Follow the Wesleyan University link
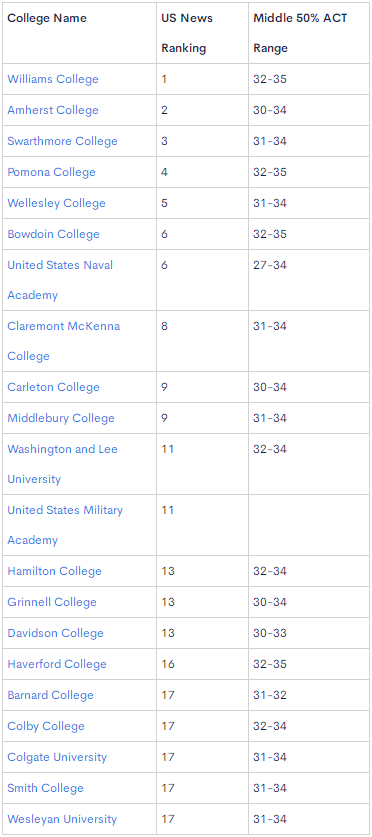 coord(62,819)
